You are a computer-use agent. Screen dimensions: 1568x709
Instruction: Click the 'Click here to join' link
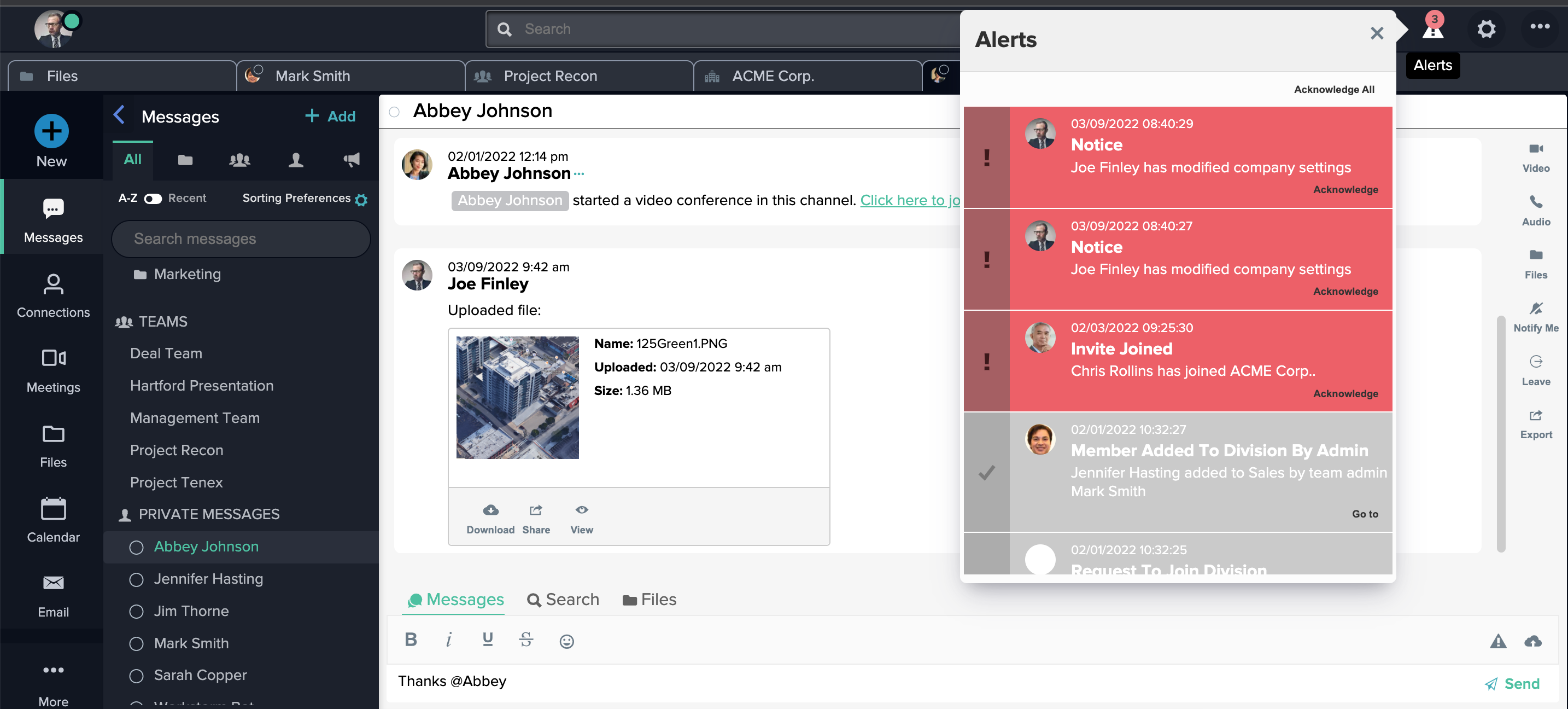tap(909, 200)
